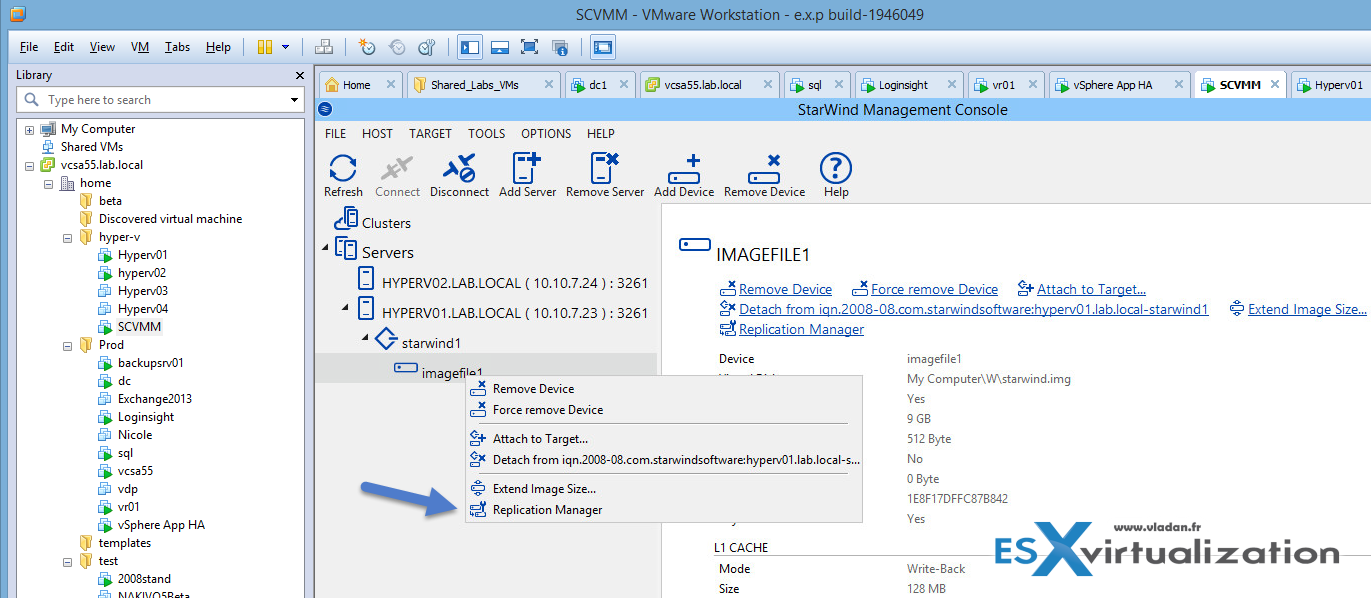1371x598 pixels.
Task: Collapse the hyper-v folder
Action: click(66, 237)
